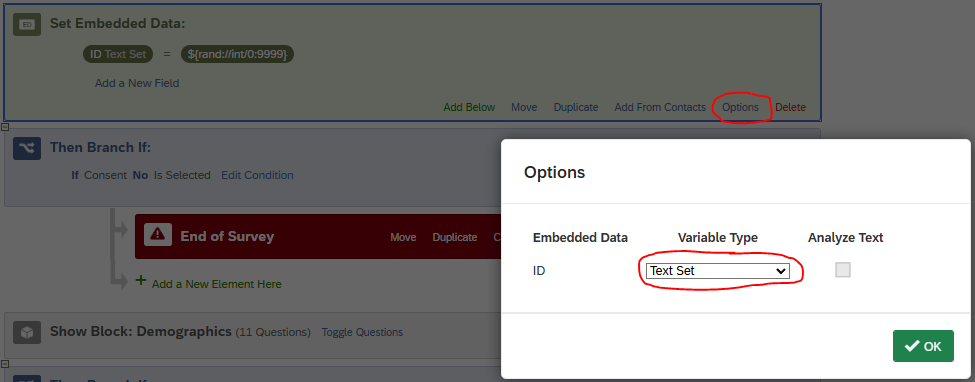975x382 pixels.
Task: Click Add From Contacts link
Action: pyautogui.click(x=660, y=107)
